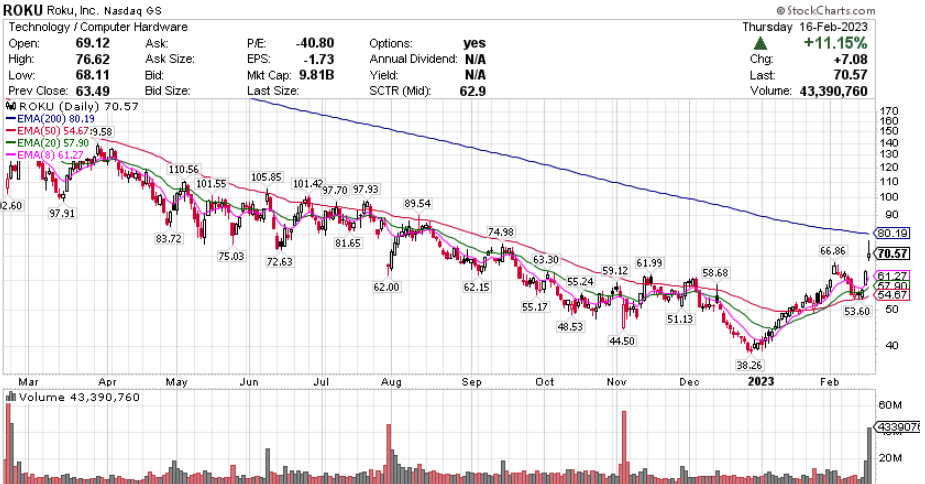Click the 20M volume axis label
Screen dimensions: 925x484
coord(889,457)
